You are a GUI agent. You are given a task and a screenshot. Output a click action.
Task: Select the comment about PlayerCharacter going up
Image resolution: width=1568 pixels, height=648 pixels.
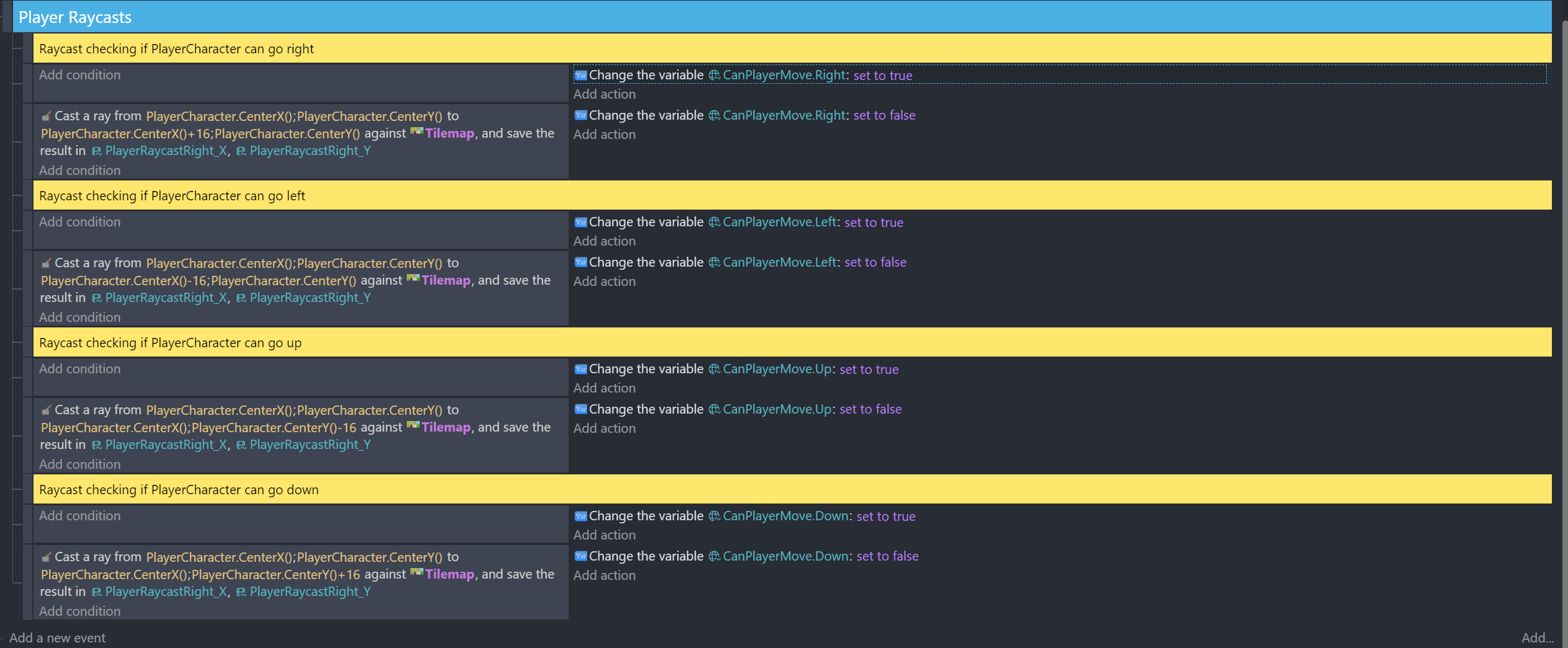(x=170, y=343)
